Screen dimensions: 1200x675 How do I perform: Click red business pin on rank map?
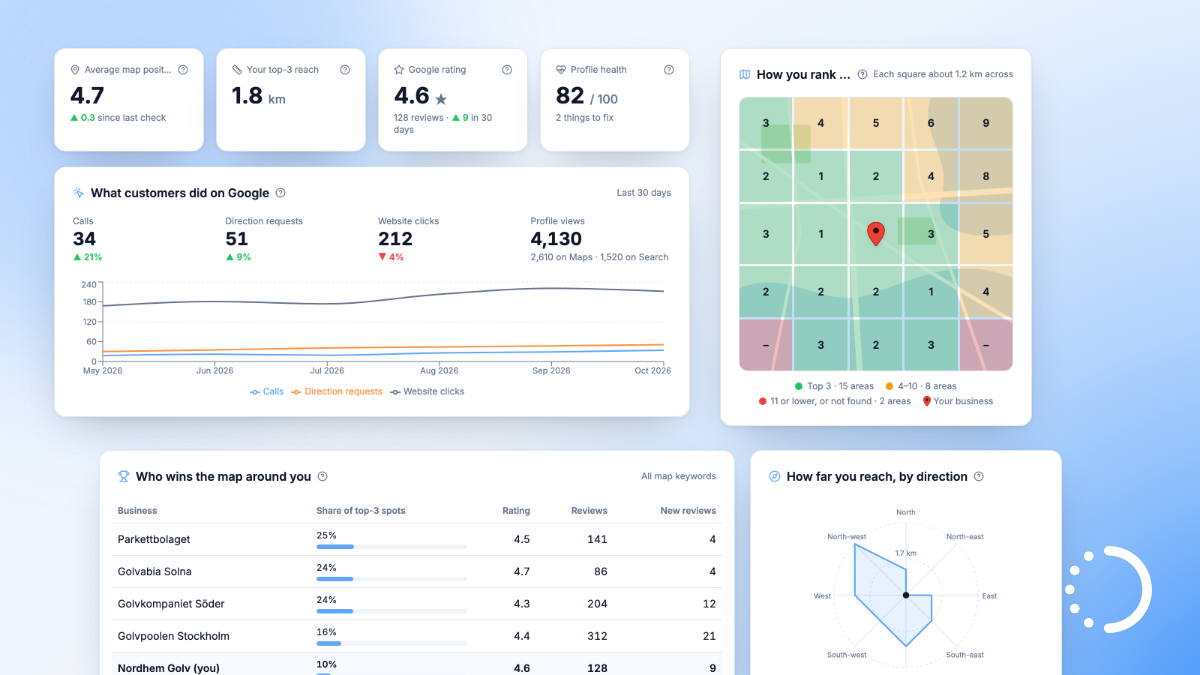pos(875,234)
